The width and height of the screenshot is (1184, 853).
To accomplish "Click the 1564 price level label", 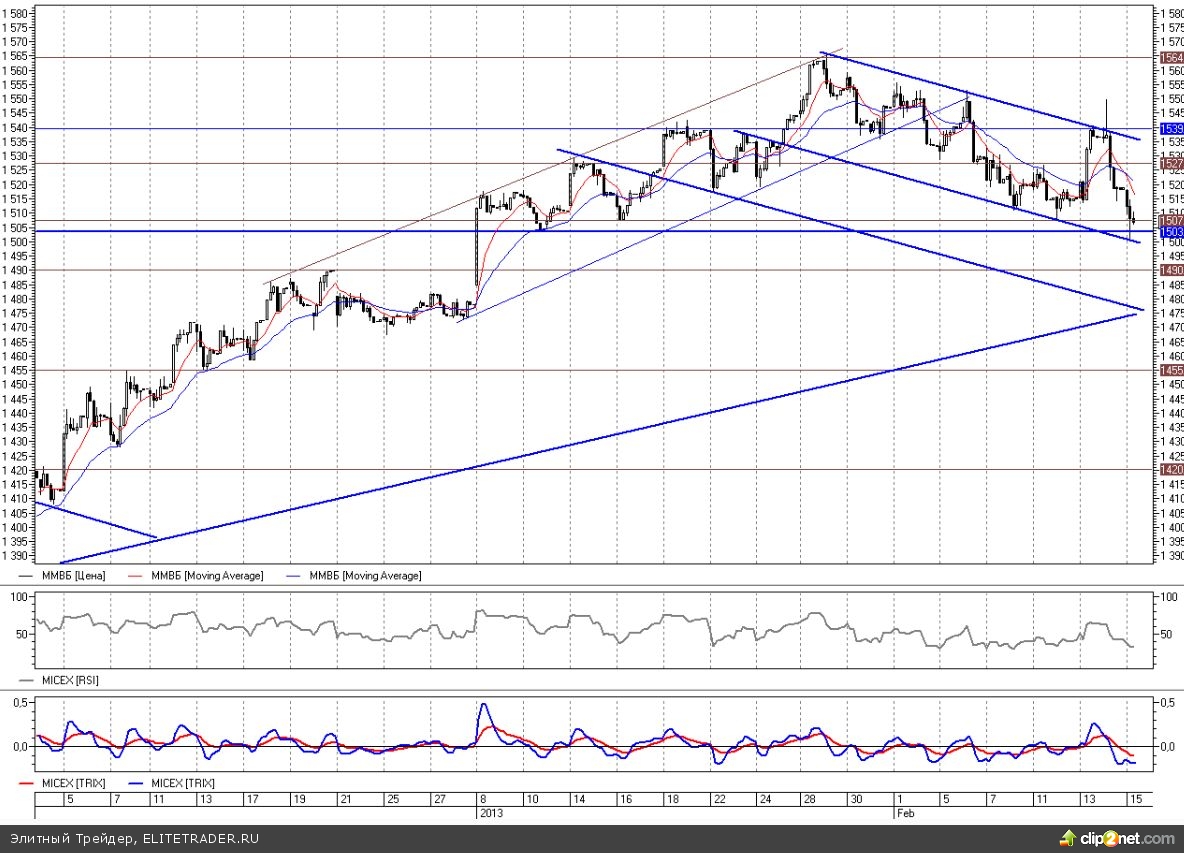I will (x=1170, y=58).
